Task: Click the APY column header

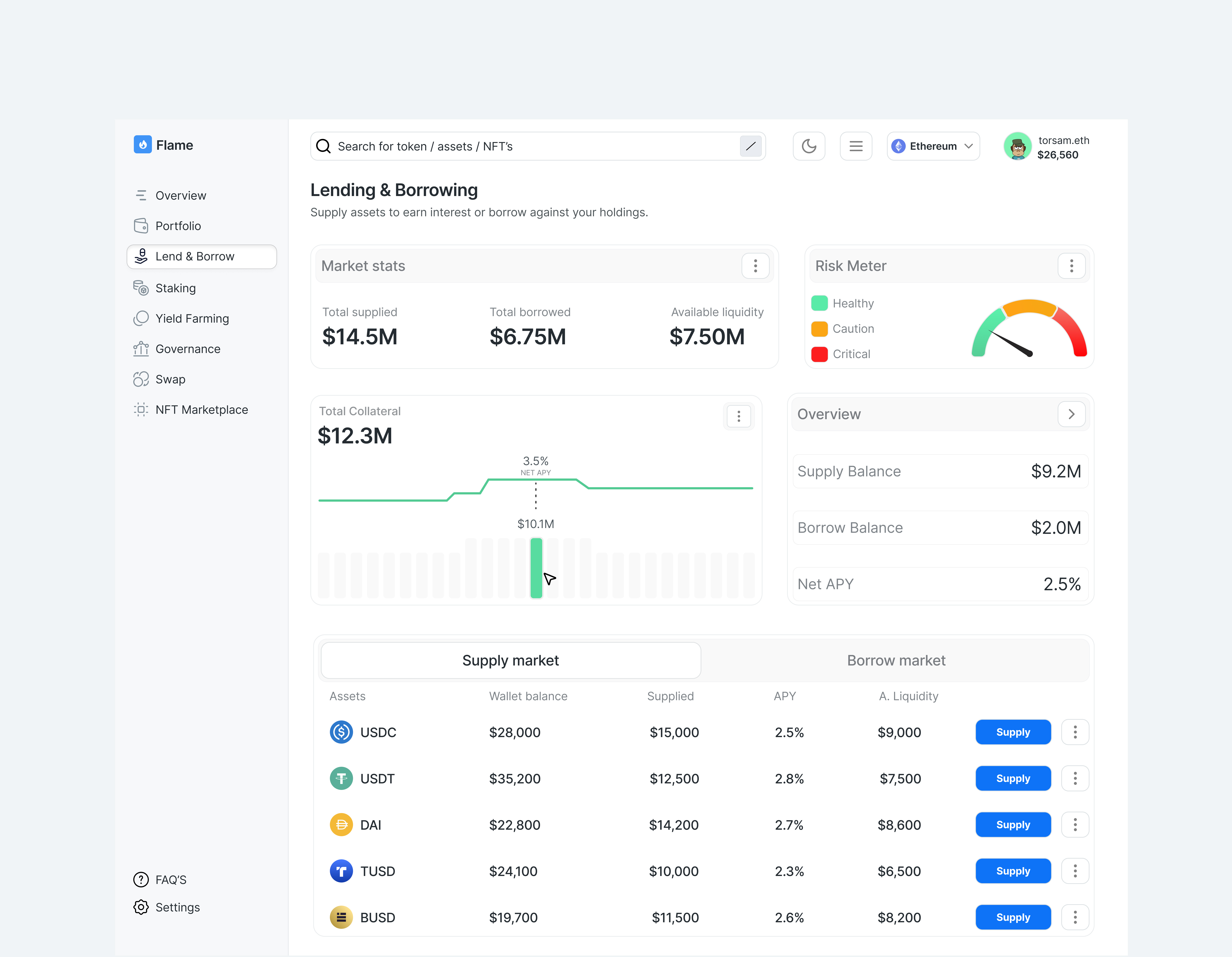Action: (785, 696)
